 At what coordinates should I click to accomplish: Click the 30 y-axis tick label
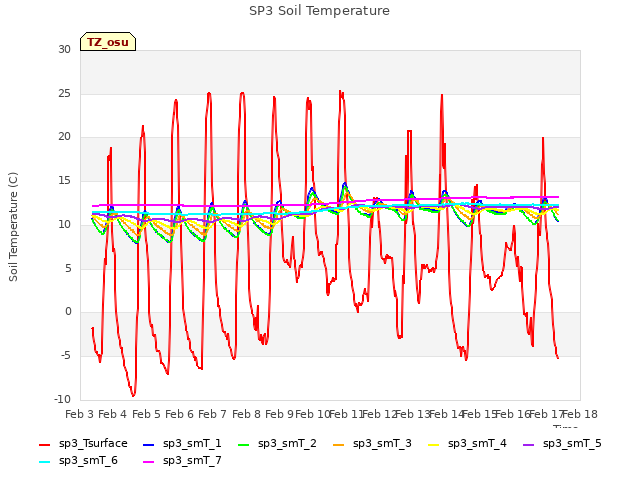(64, 49)
